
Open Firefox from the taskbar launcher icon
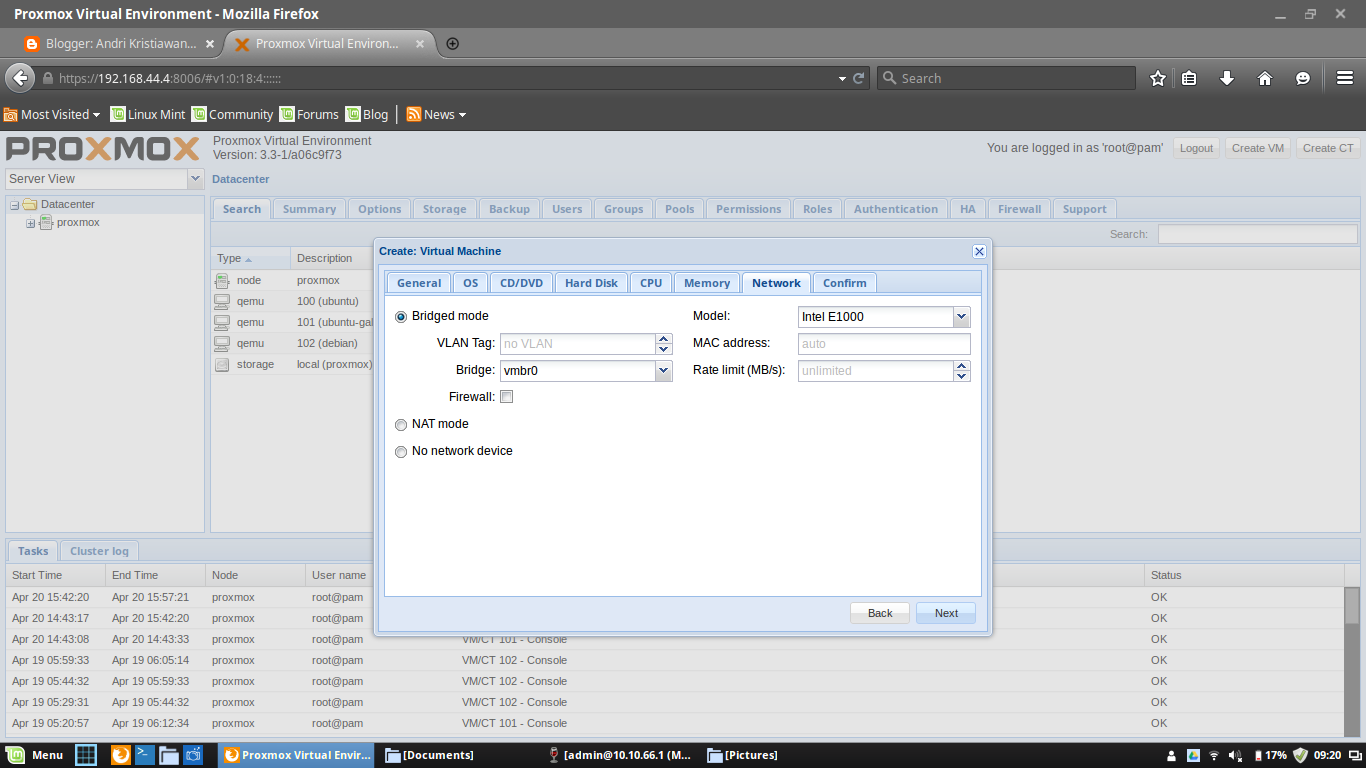[x=120, y=755]
